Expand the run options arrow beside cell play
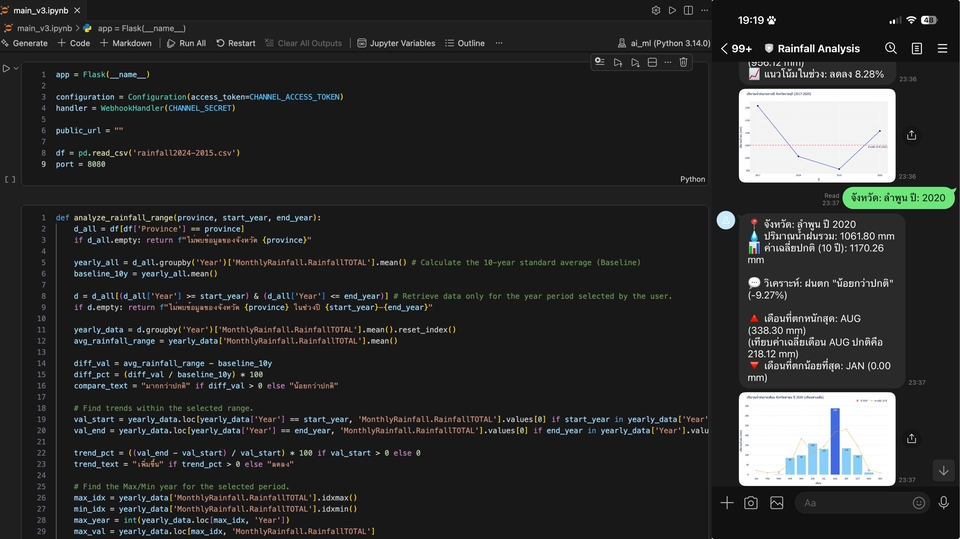The height and width of the screenshot is (539, 960). pos(17,69)
